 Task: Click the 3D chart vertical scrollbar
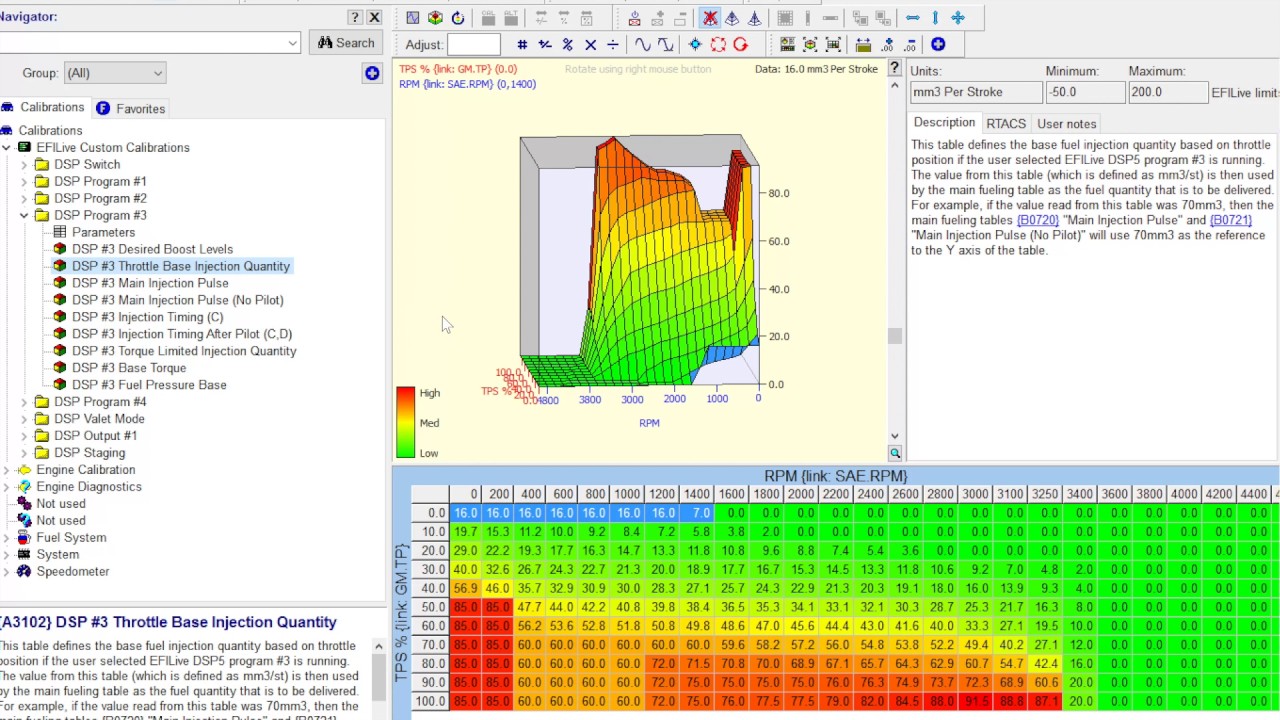pyautogui.click(x=895, y=260)
